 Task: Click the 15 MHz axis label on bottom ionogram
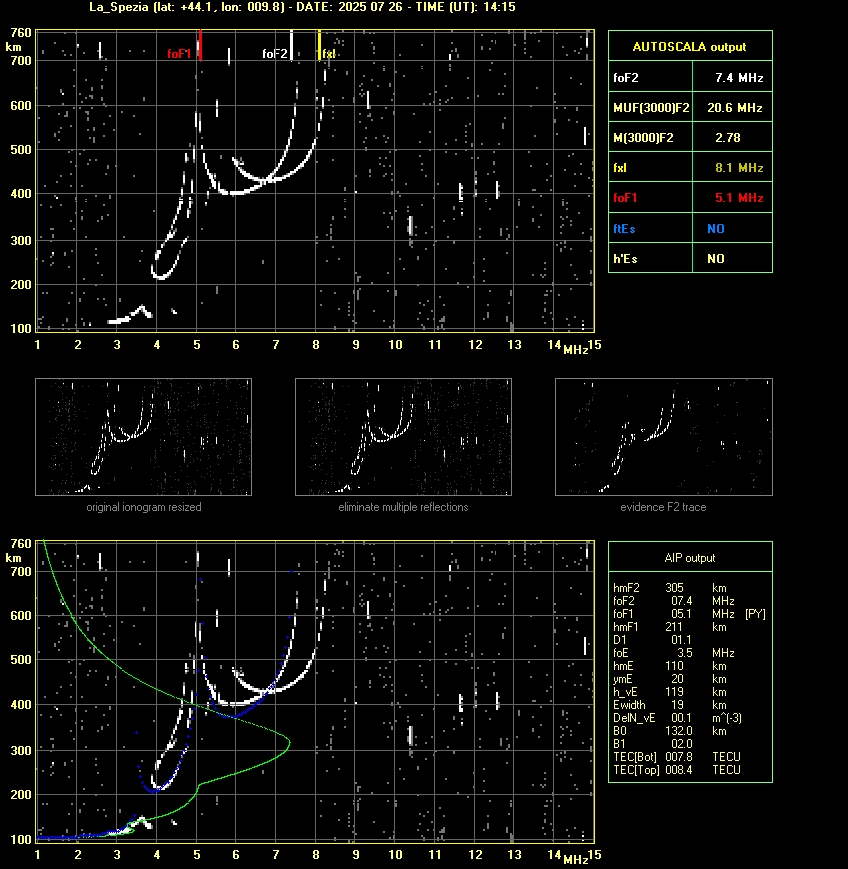pyautogui.click(x=594, y=854)
